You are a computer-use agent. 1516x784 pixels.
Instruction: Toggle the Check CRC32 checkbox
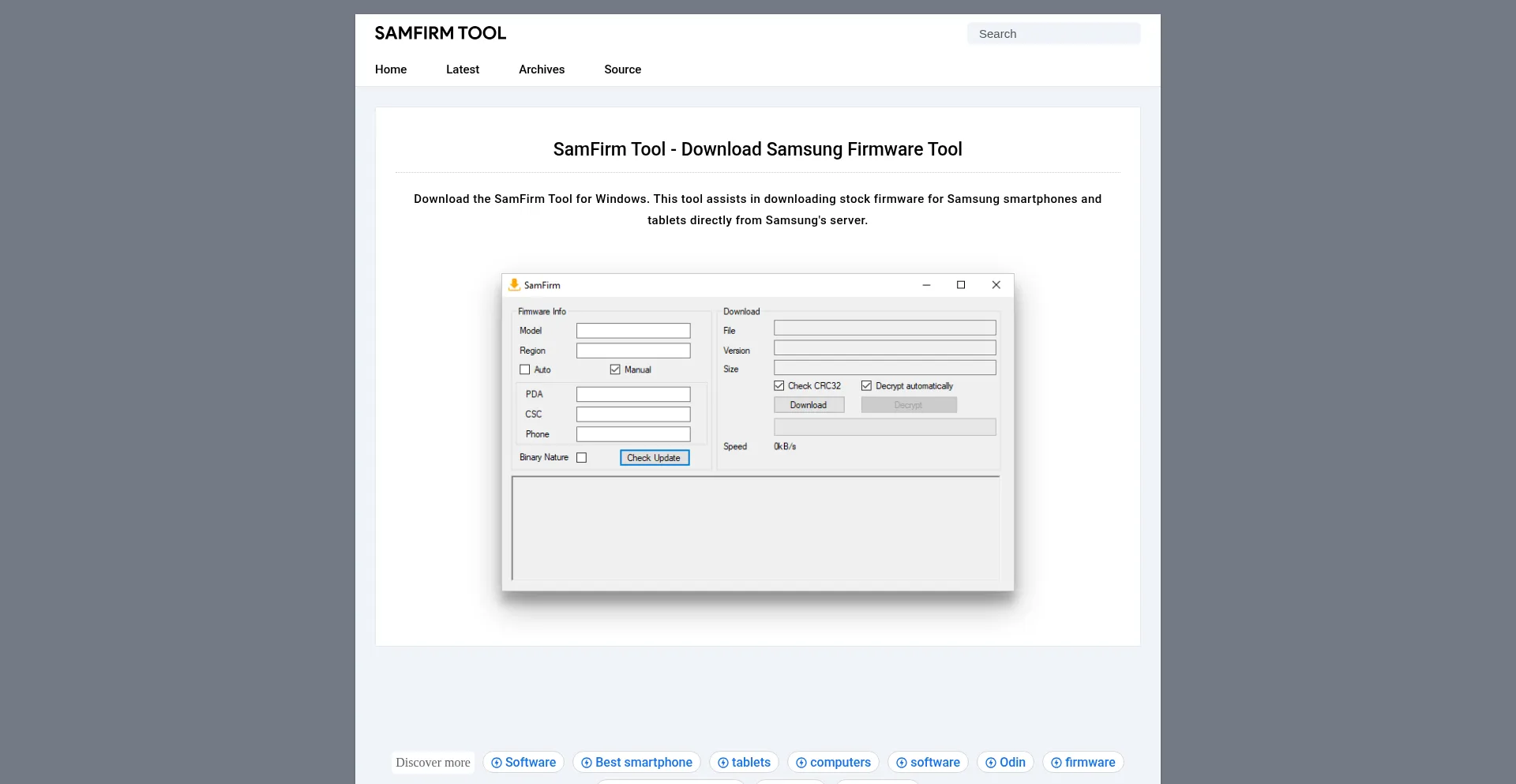[779, 386]
